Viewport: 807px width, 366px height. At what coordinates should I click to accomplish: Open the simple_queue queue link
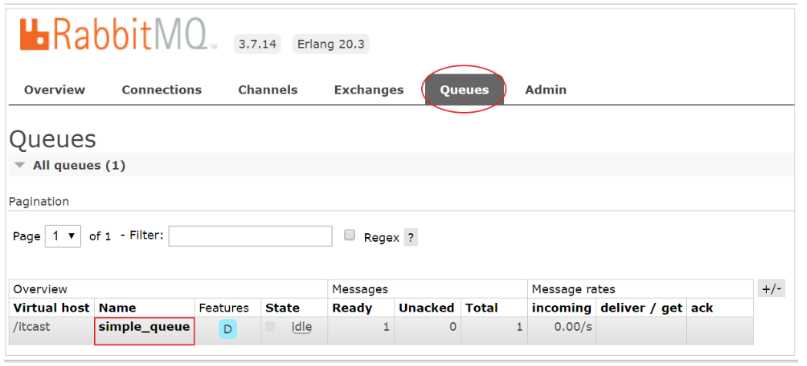(x=144, y=326)
